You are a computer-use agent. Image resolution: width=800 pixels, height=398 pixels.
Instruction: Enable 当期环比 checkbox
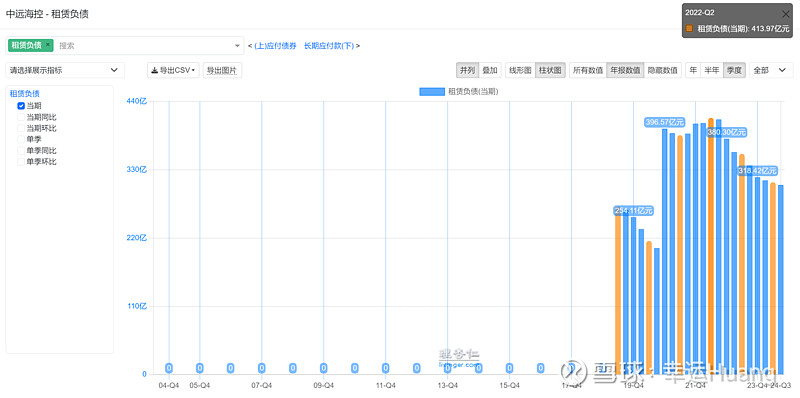tap(21, 128)
